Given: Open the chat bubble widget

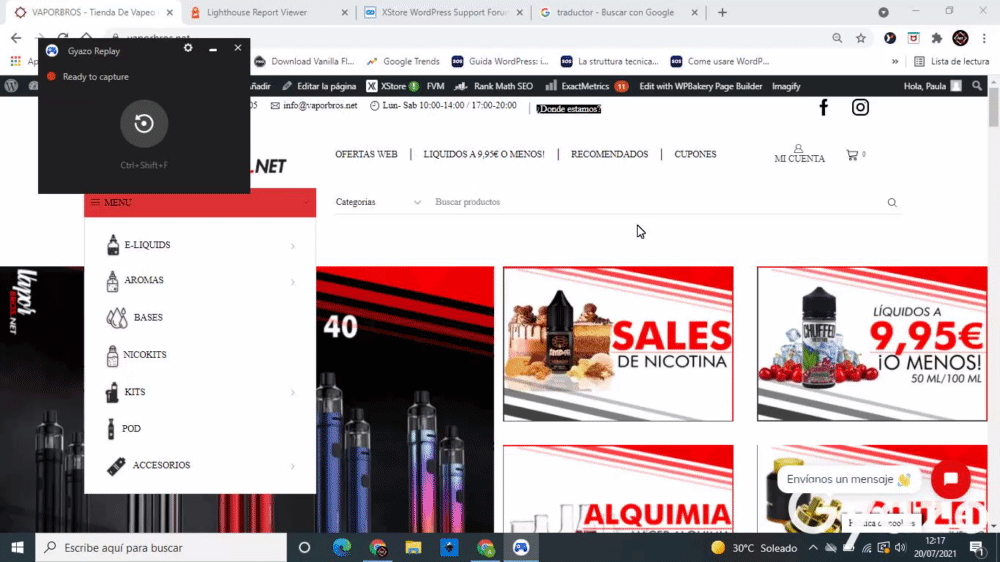Looking at the screenshot, I should [951, 479].
